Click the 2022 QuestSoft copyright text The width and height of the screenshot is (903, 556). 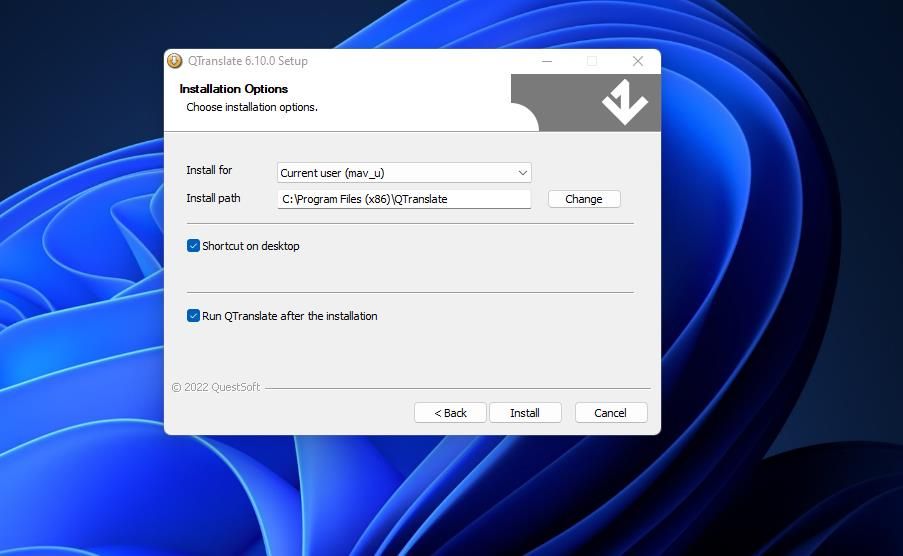click(x=216, y=387)
